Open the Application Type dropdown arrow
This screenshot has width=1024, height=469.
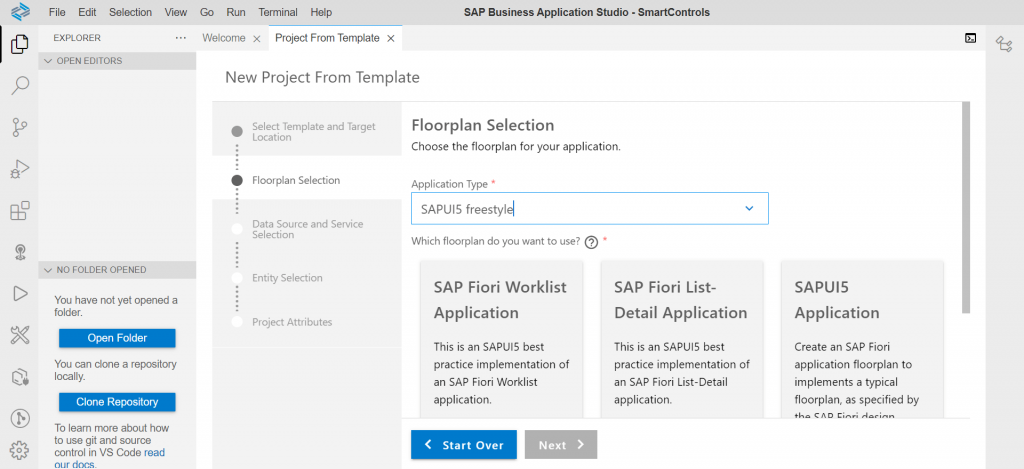click(x=749, y=208)
